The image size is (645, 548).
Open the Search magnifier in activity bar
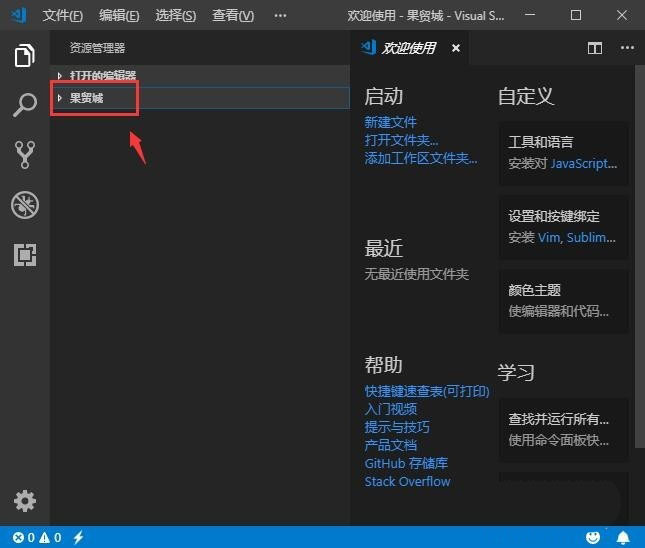(x=25, y=104)
